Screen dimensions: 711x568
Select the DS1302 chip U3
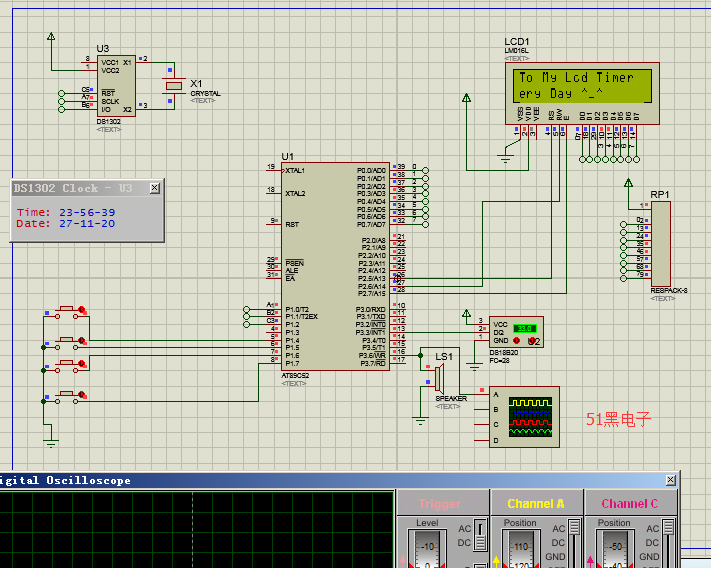point(116,86)
